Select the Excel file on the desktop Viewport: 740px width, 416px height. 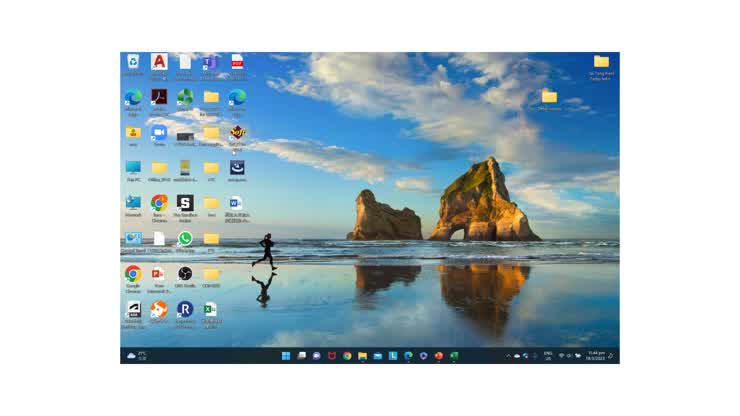(211, 310)
